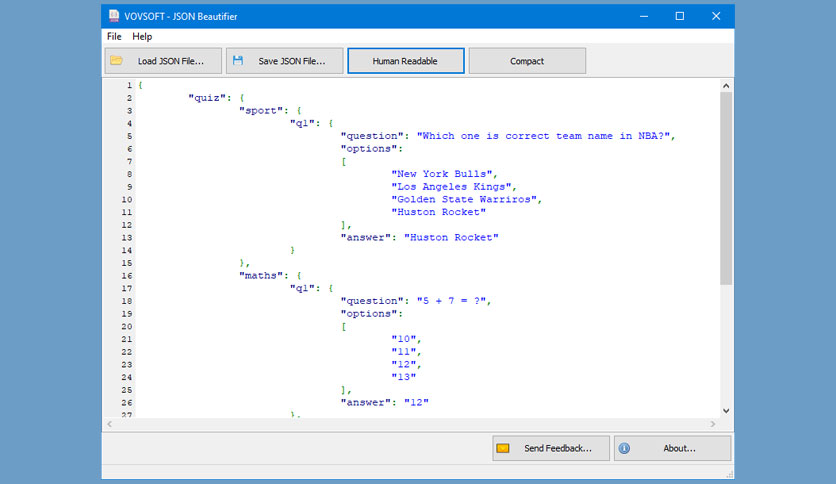Click the "options" key on line 6

[368, 149]
